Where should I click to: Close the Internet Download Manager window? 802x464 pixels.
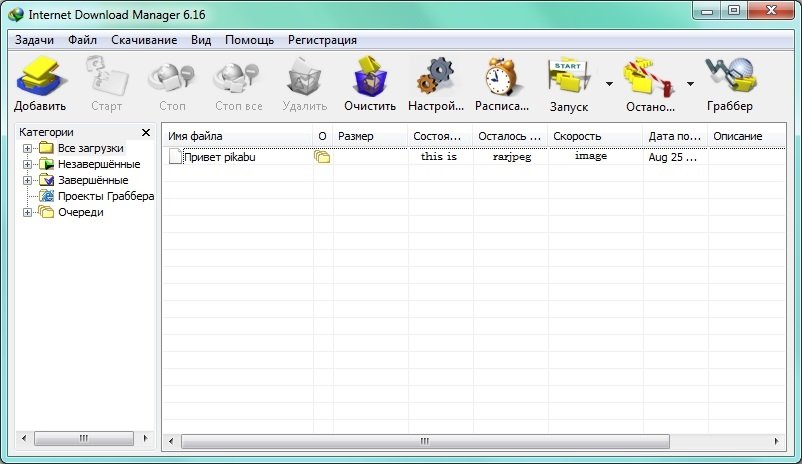[x=771, y=11]
